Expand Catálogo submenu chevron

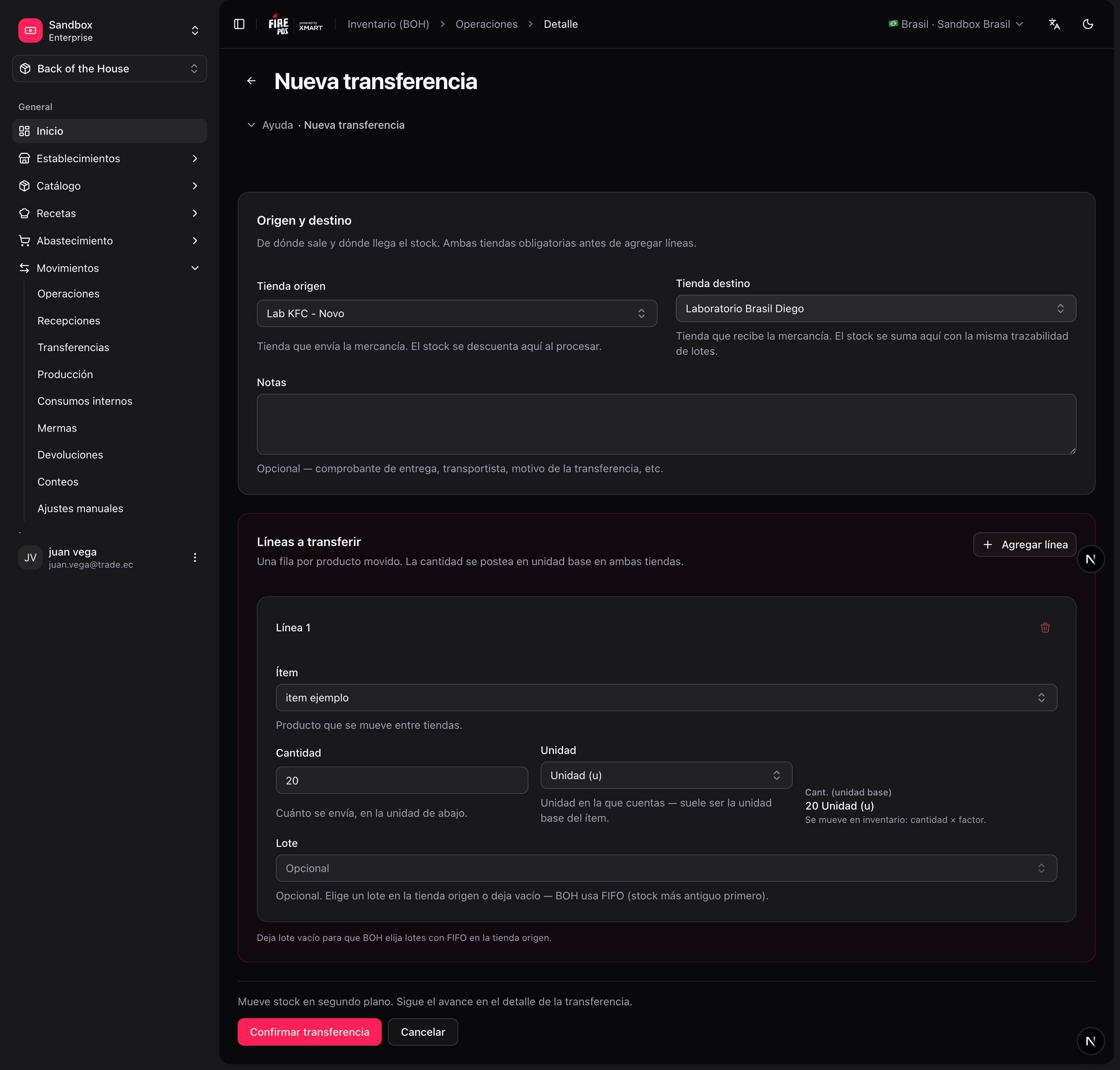tap(195, 186)
